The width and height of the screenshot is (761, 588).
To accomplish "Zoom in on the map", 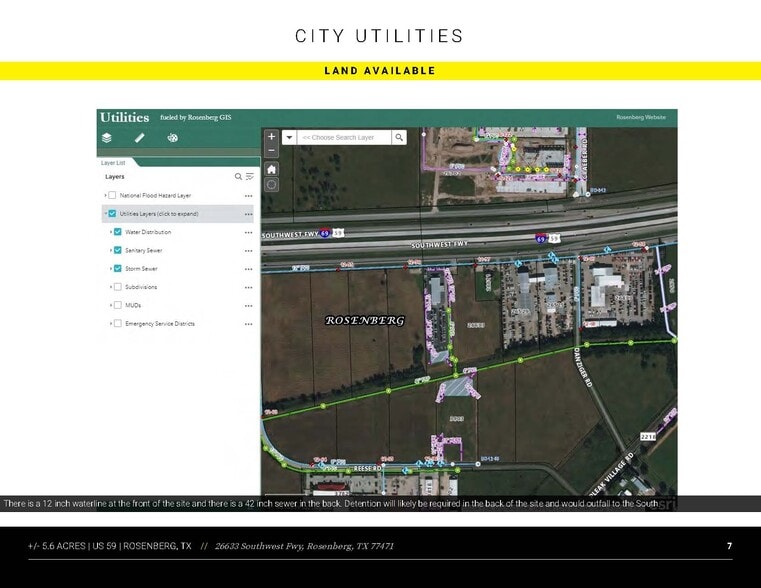I will tap(272, 136).
